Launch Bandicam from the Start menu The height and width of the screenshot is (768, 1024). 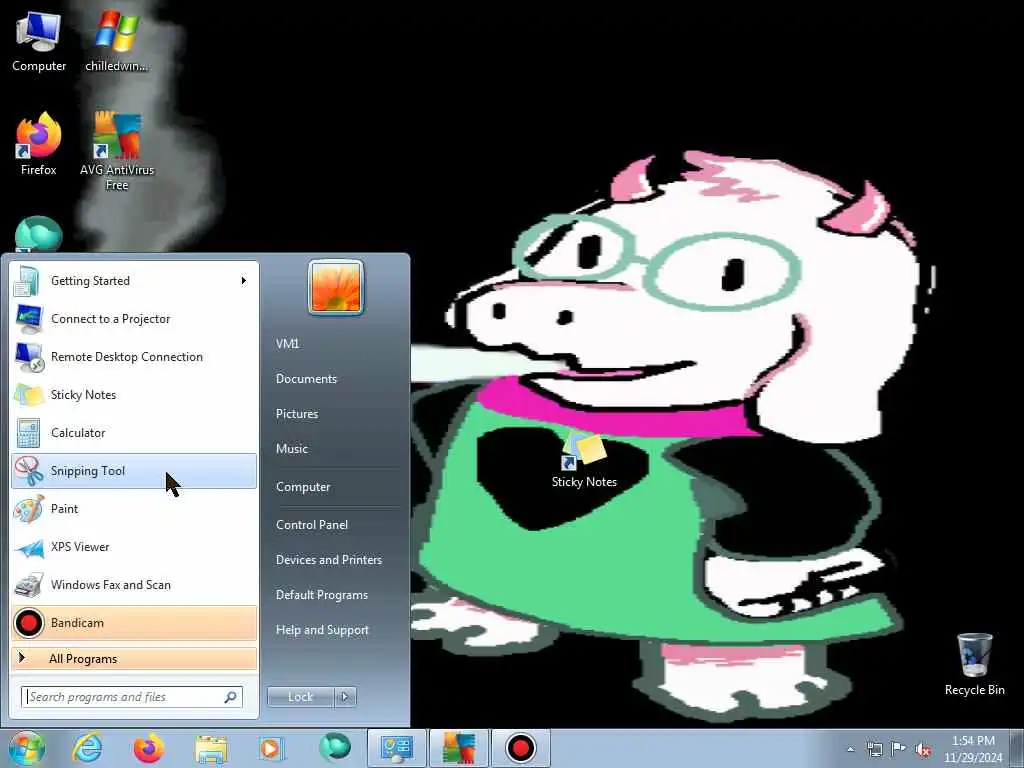point(135,623)
